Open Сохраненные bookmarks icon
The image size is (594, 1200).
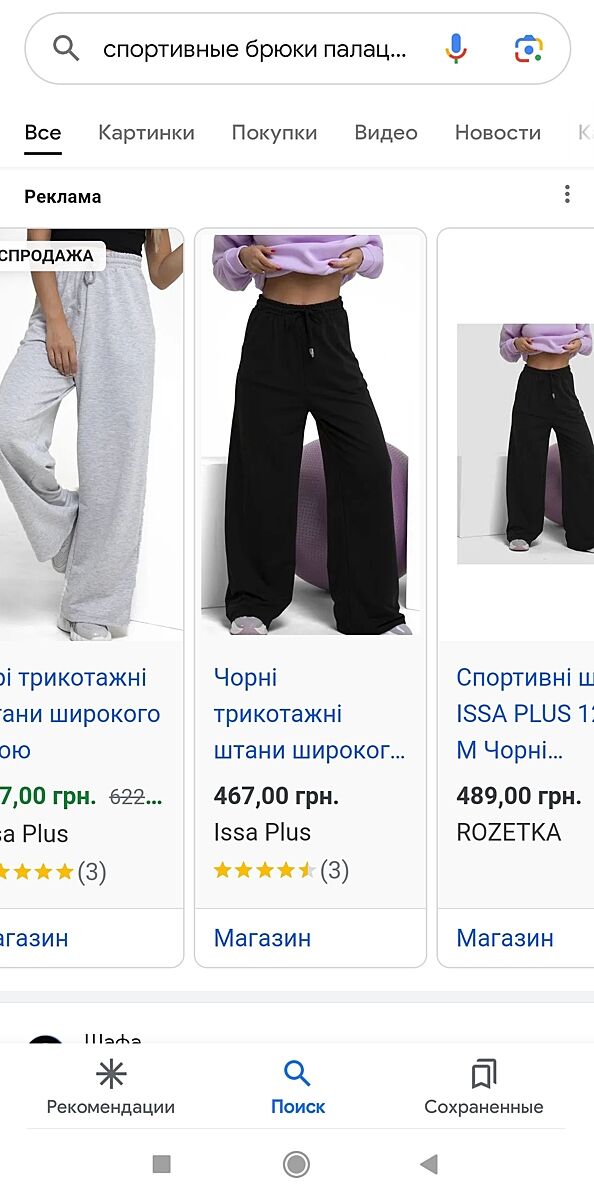tap(484, 1075)
